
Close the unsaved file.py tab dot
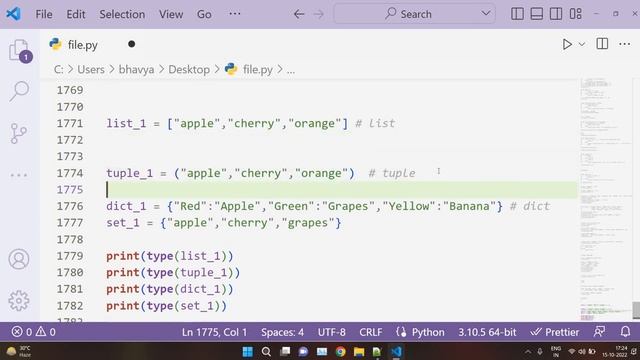pos(131,44)
